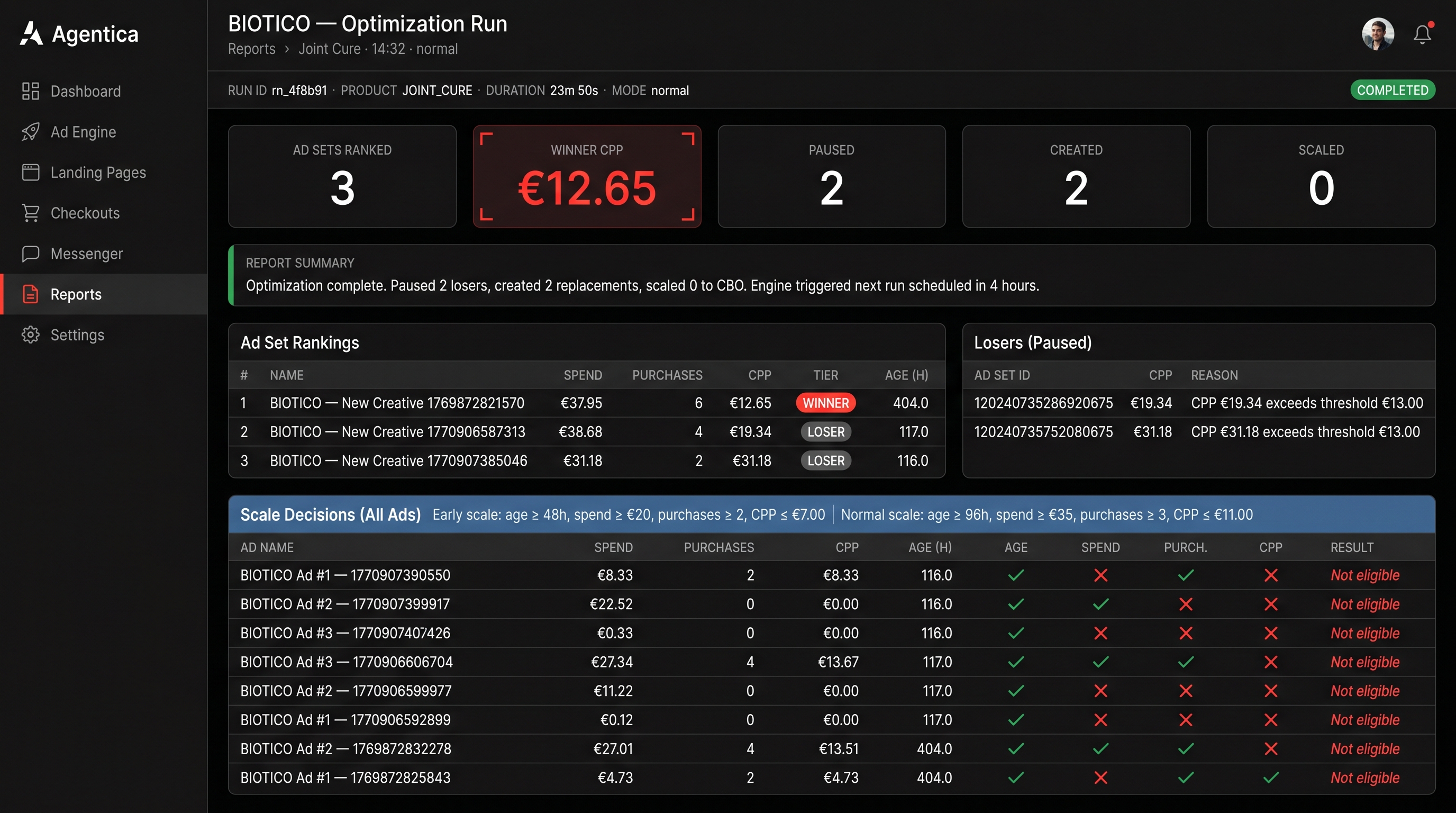Click spend value €22.52
The width and height of the screenshot is (1456, 813).
pos(611,604)
